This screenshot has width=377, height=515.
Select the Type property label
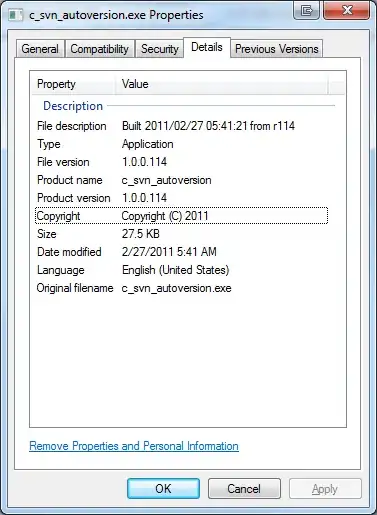pos(49,144)
